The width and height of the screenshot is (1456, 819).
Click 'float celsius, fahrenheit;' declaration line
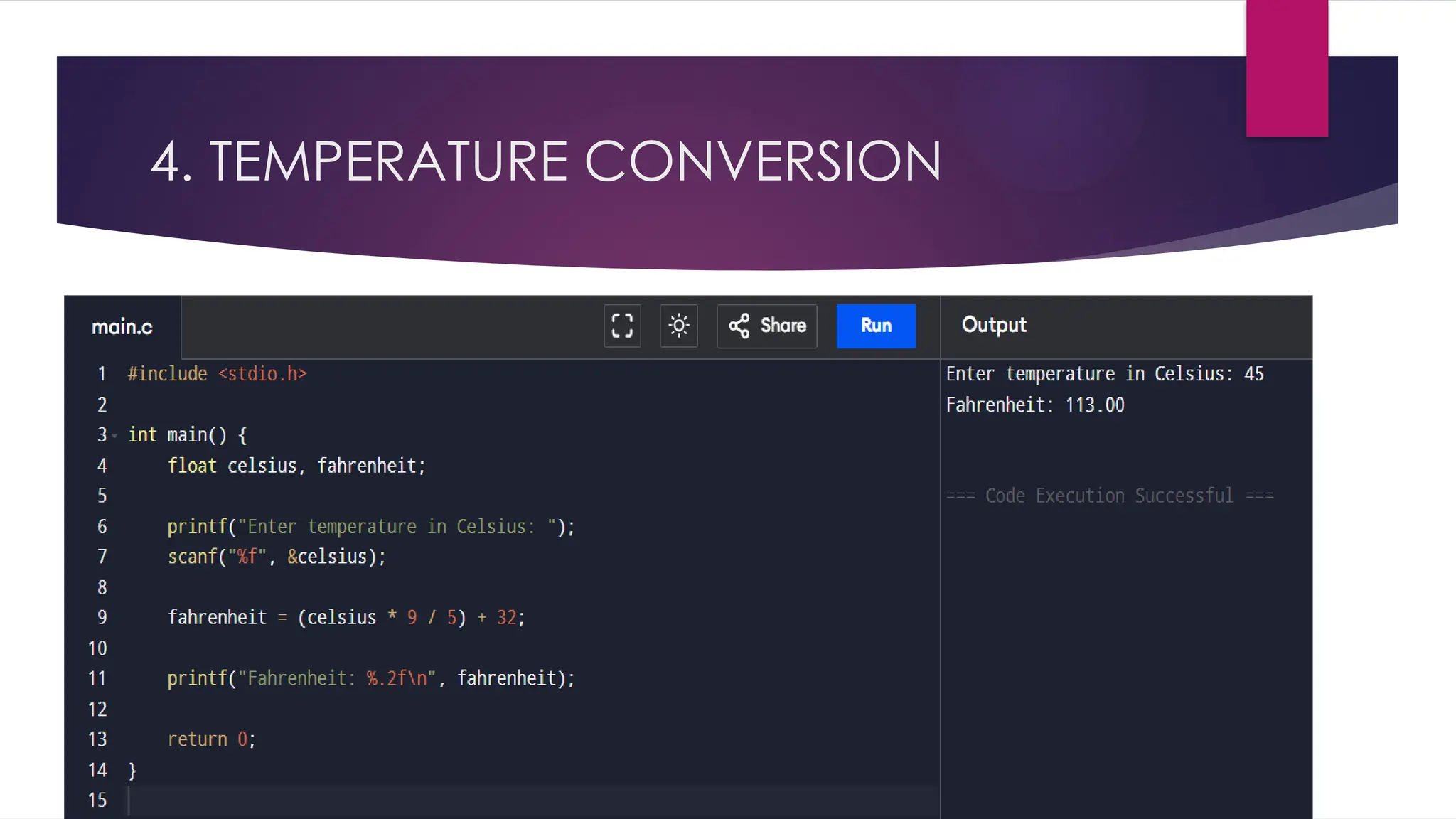296,466
